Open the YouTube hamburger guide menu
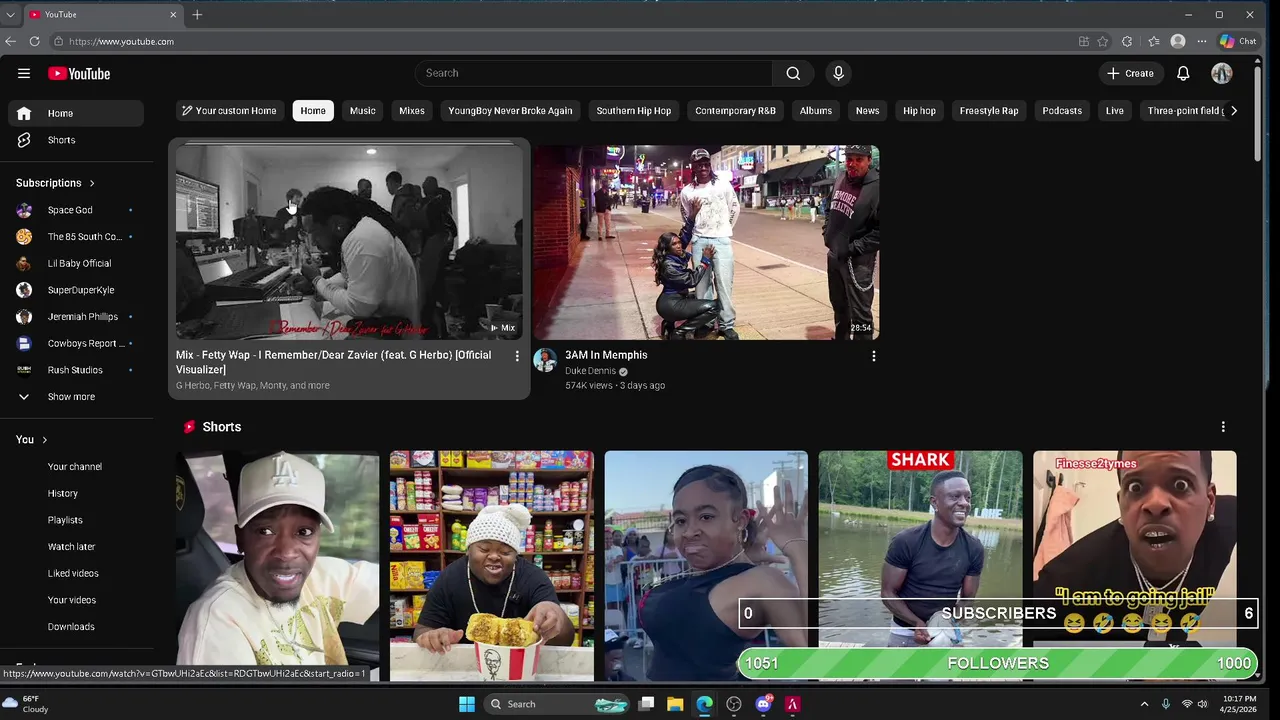The height and width of the screenshot is (720, 1280). (24, 73)
